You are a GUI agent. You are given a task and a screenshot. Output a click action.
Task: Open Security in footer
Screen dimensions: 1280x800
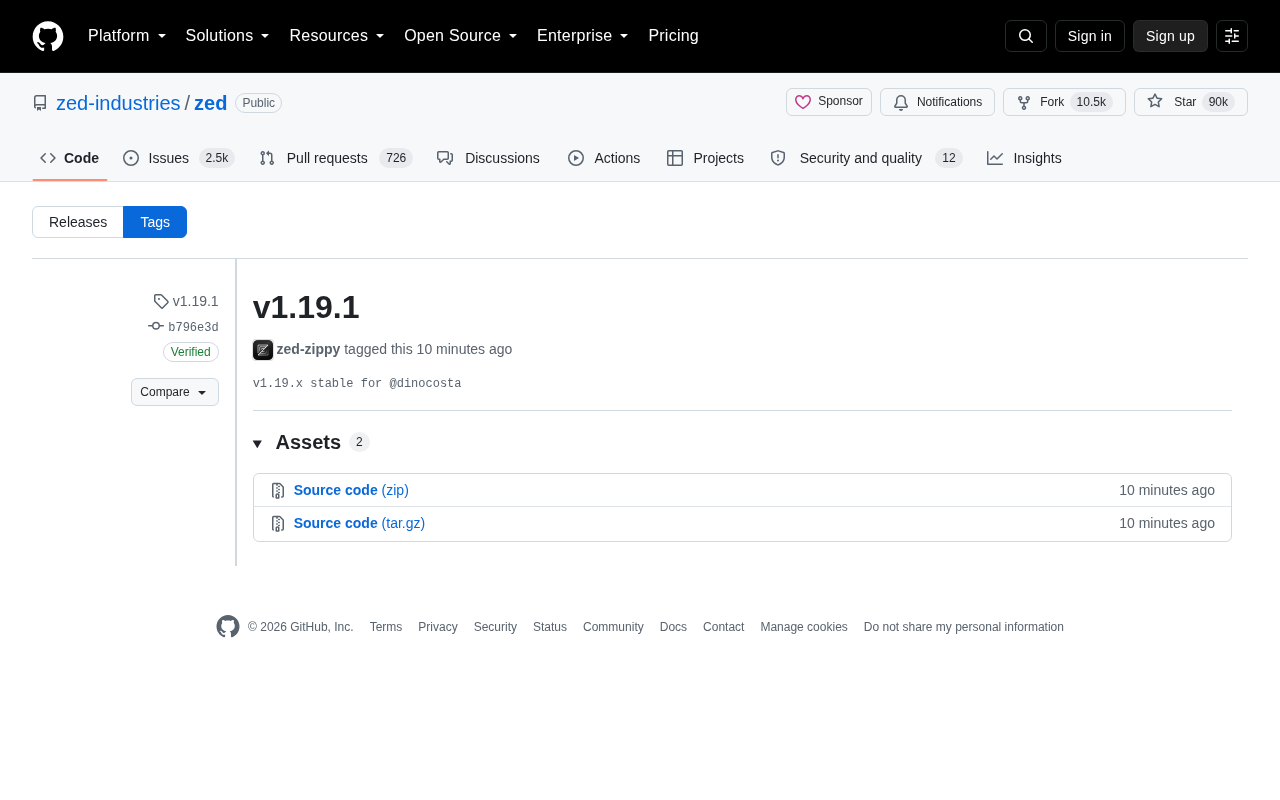pyautogui.click(x=495, y=627)
